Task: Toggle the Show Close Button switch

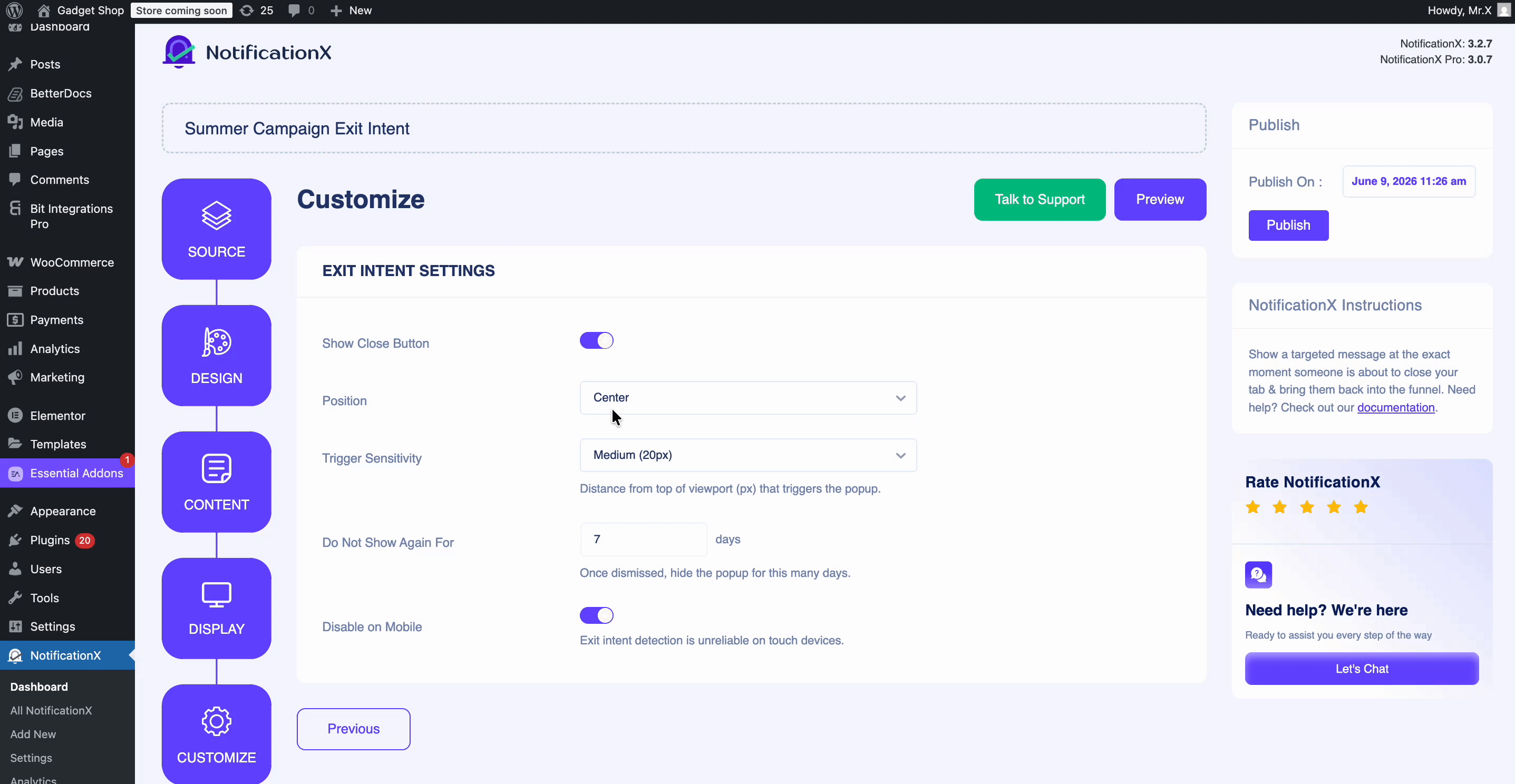Action: click(x=596, y=341)
